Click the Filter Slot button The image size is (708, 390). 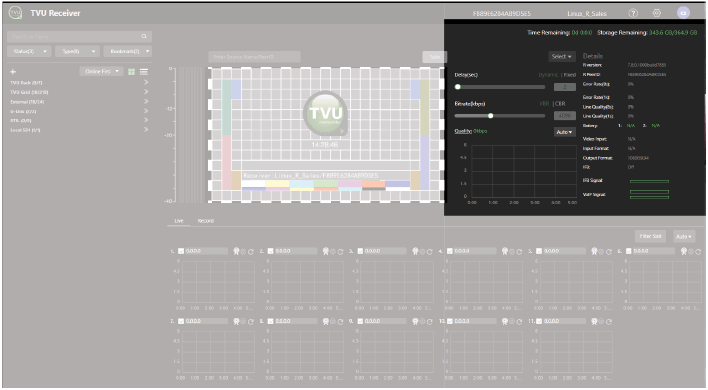point(651,237)
